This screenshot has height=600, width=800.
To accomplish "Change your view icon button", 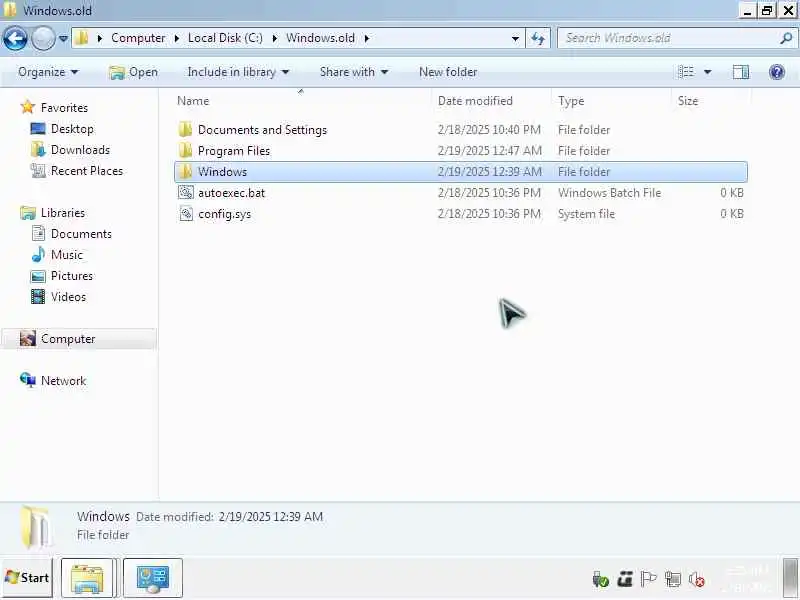I will (x=686, y=72).
